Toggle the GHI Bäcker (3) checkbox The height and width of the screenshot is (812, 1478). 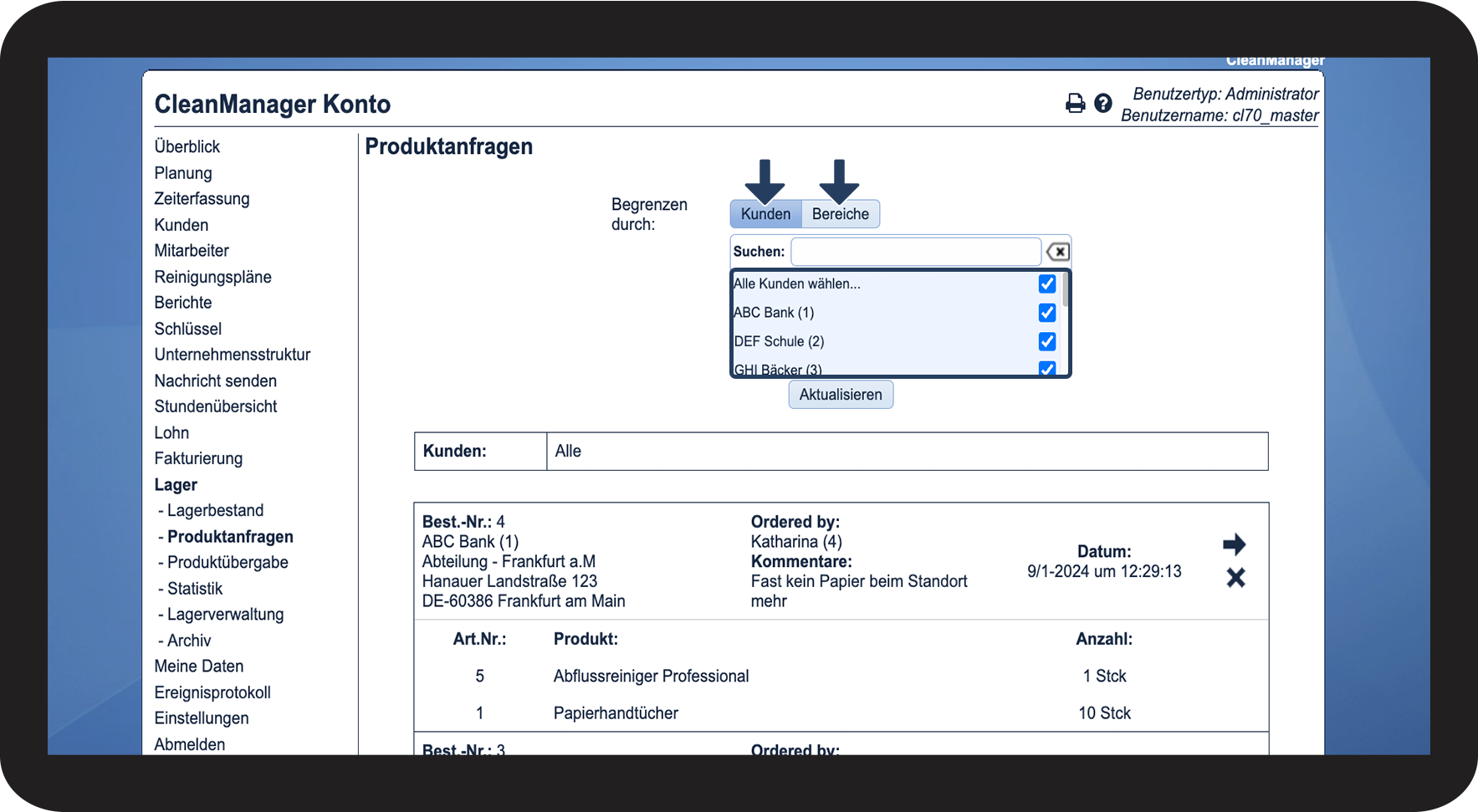(1046, 368)
